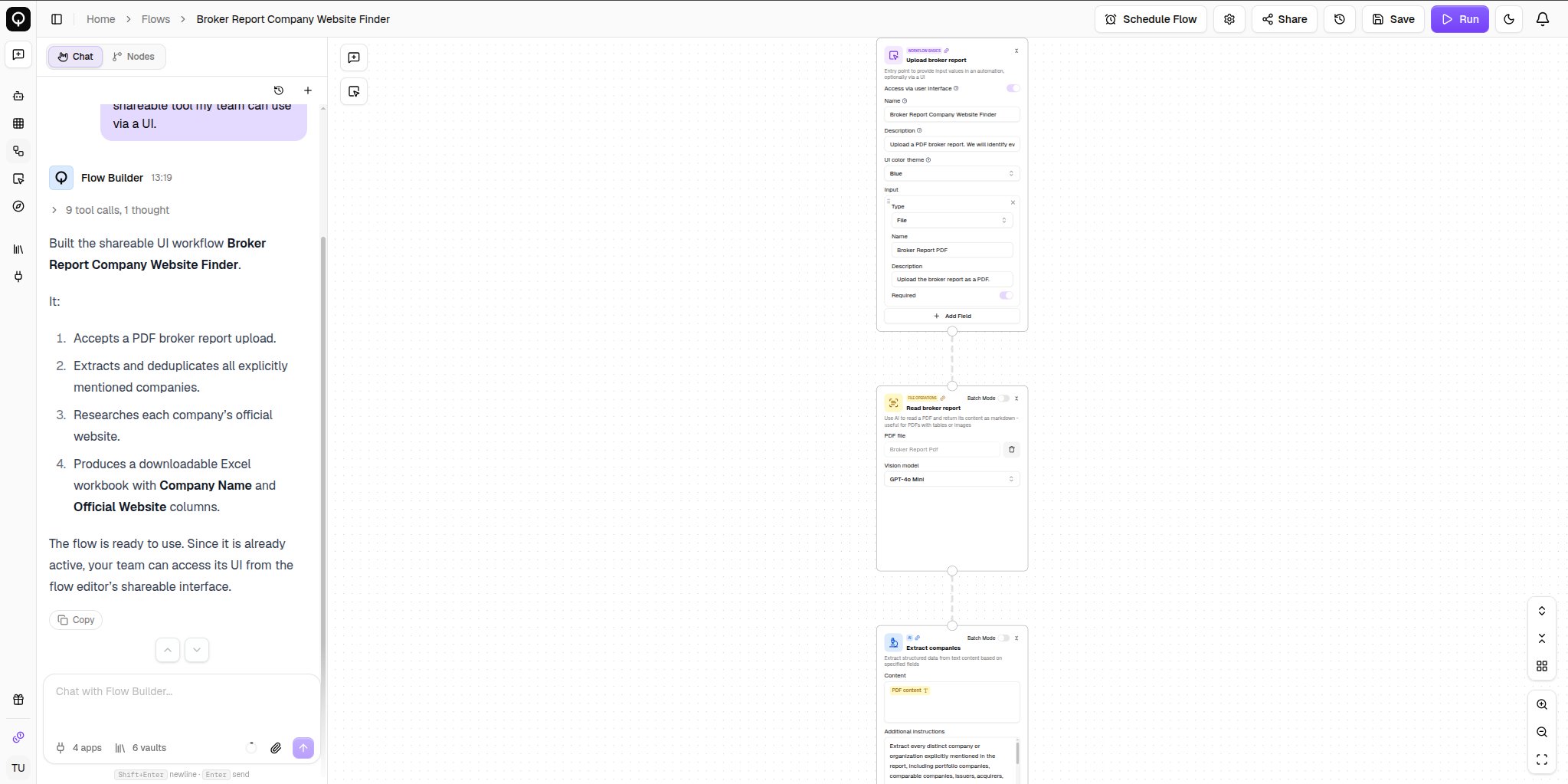
Task: Toggle the sidebar panel icon near Home
Action: [57, 19]
